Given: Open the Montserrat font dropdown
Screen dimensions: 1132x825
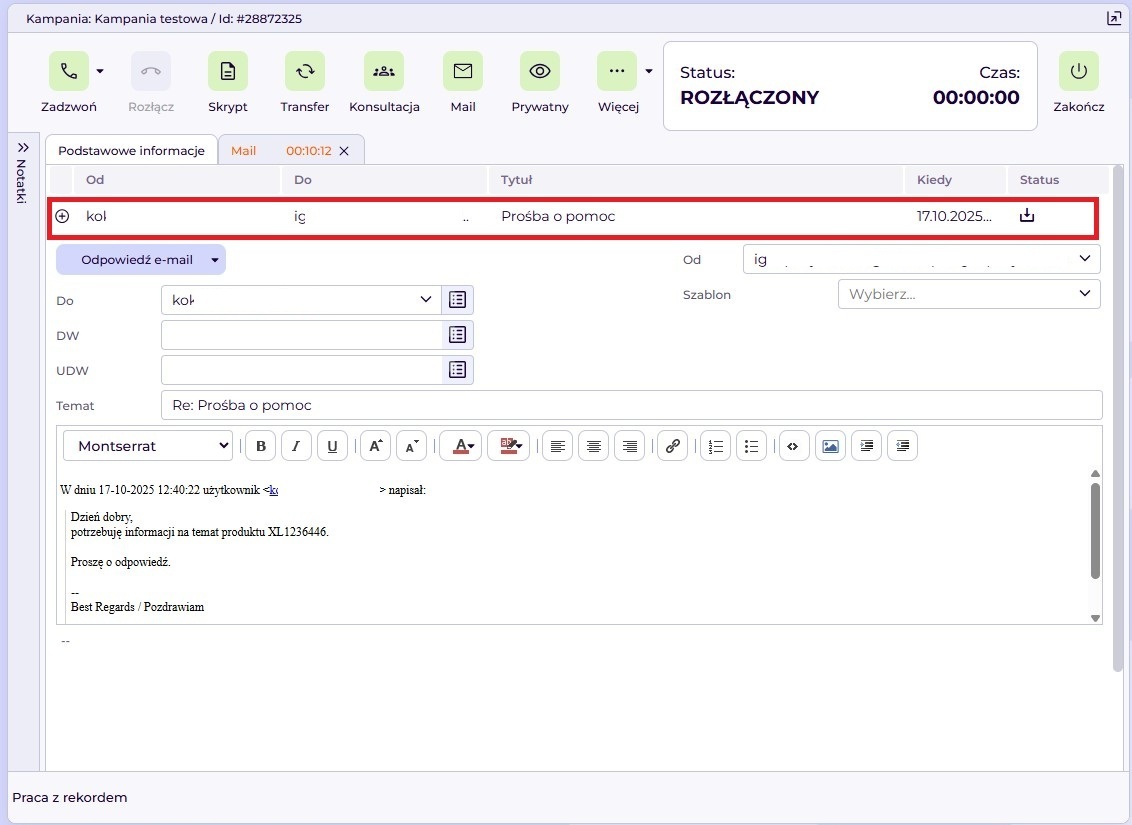Looking at the screenshot, I should point(148,446).
